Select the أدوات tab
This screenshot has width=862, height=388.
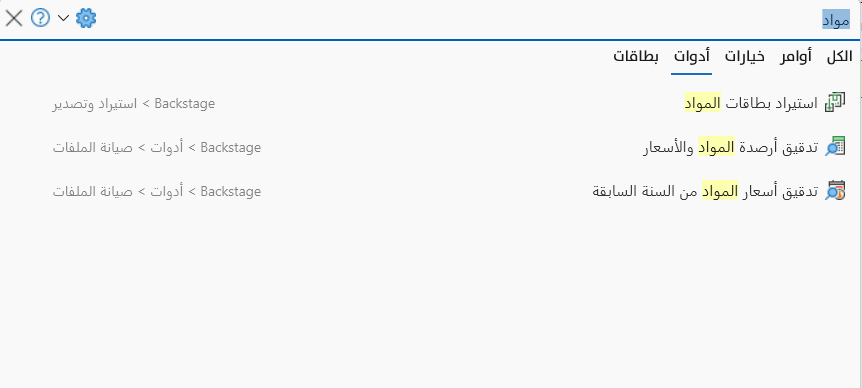[691, 57]
